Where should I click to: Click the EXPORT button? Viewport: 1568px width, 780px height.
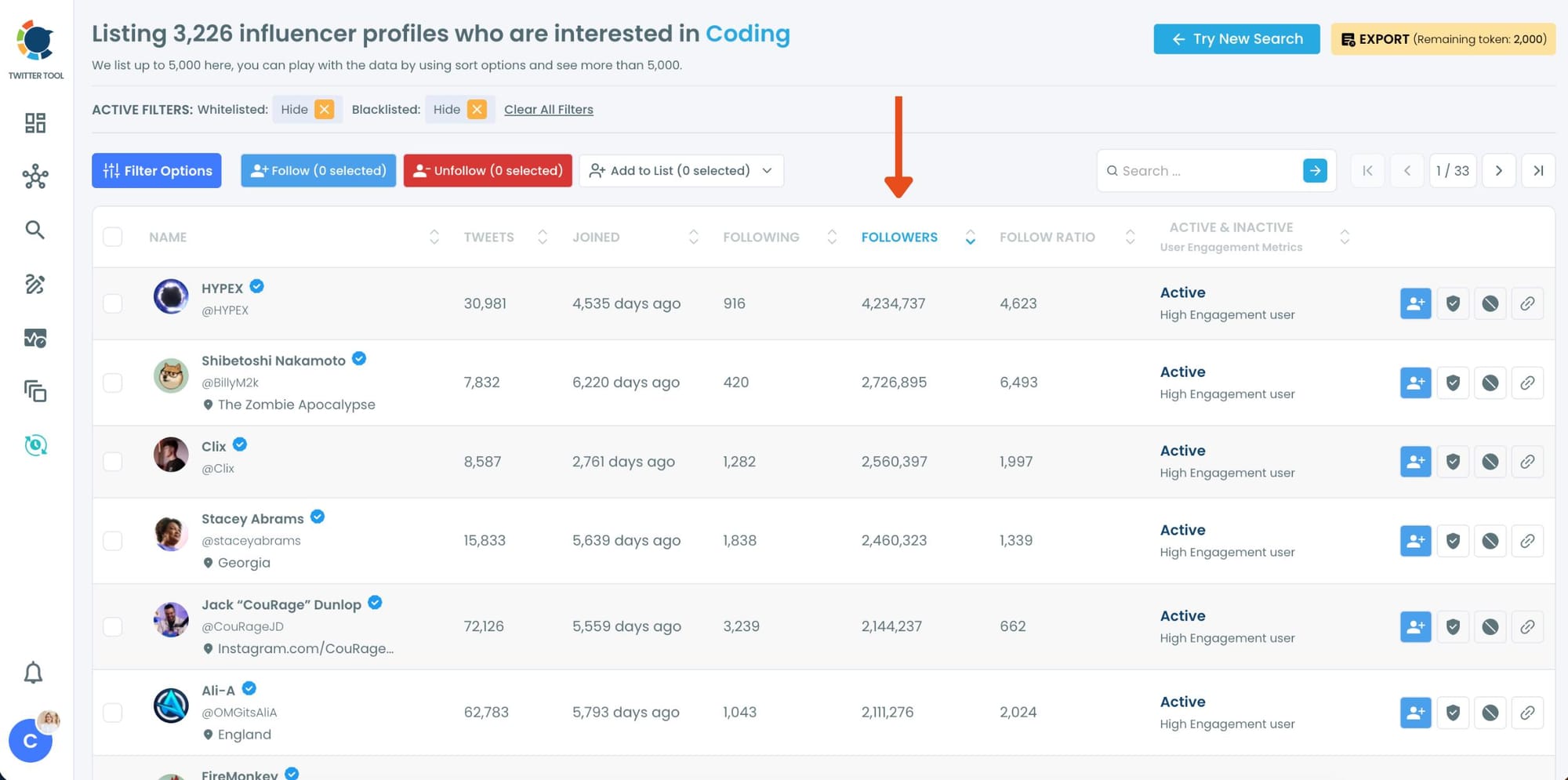point(1443,38)
